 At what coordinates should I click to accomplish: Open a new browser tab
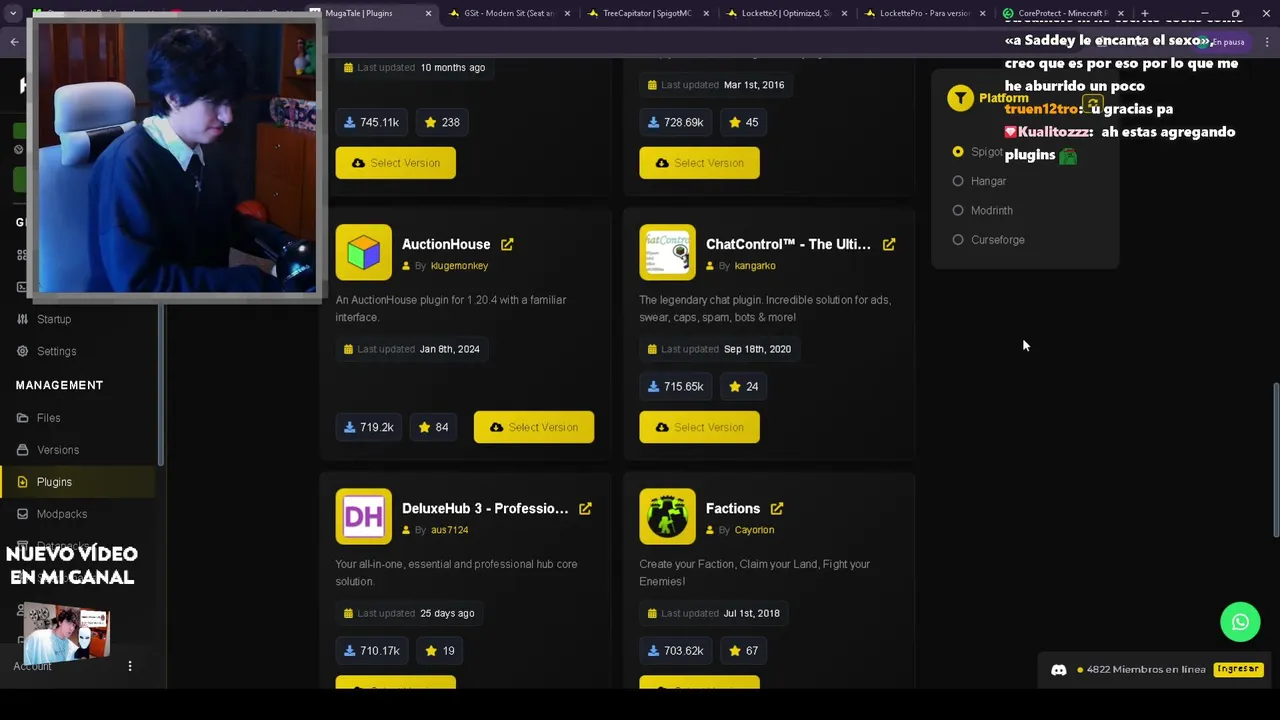click(1144, 13)
